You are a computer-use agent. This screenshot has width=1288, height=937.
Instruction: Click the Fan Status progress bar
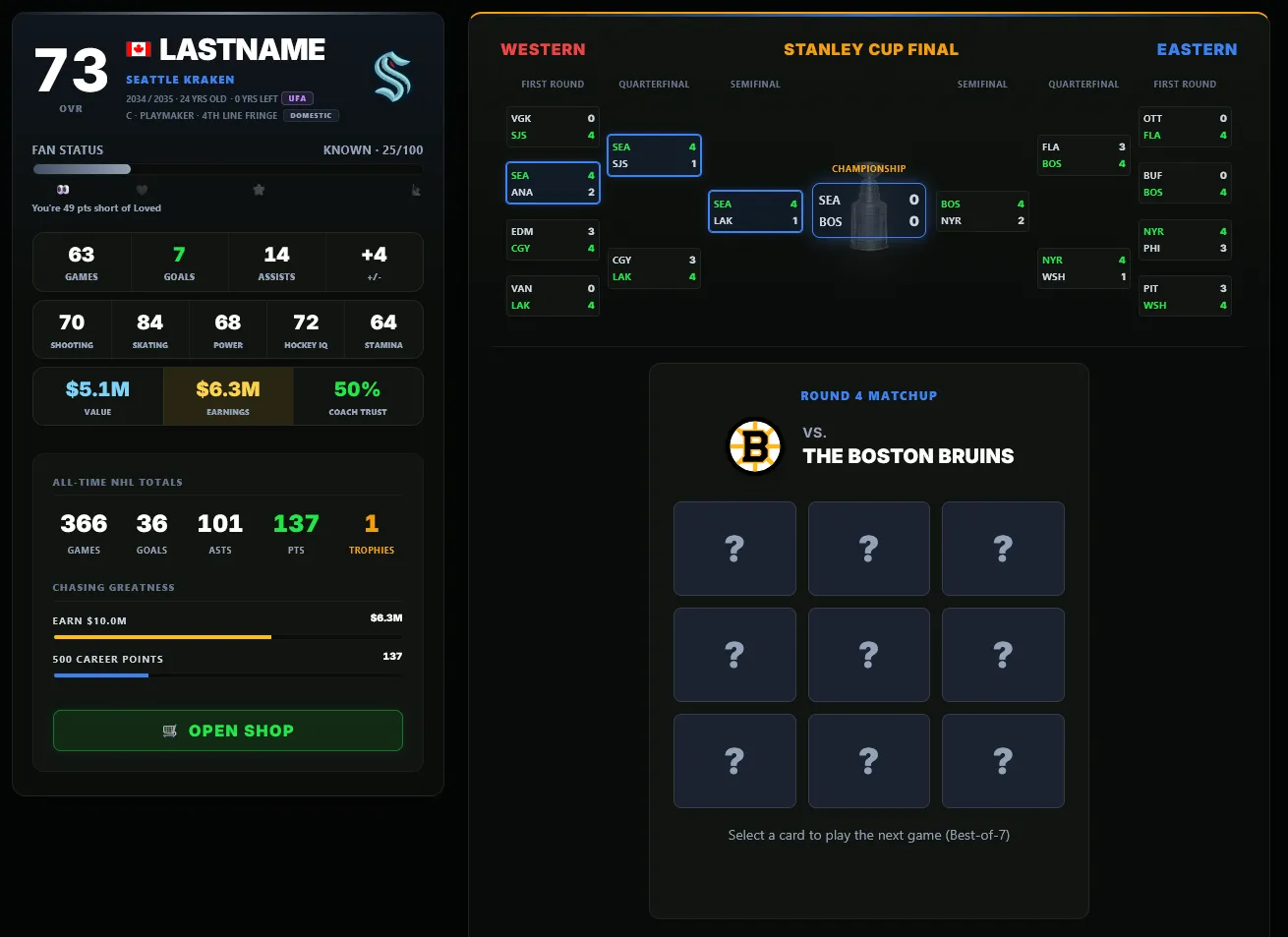coord(228,169)
